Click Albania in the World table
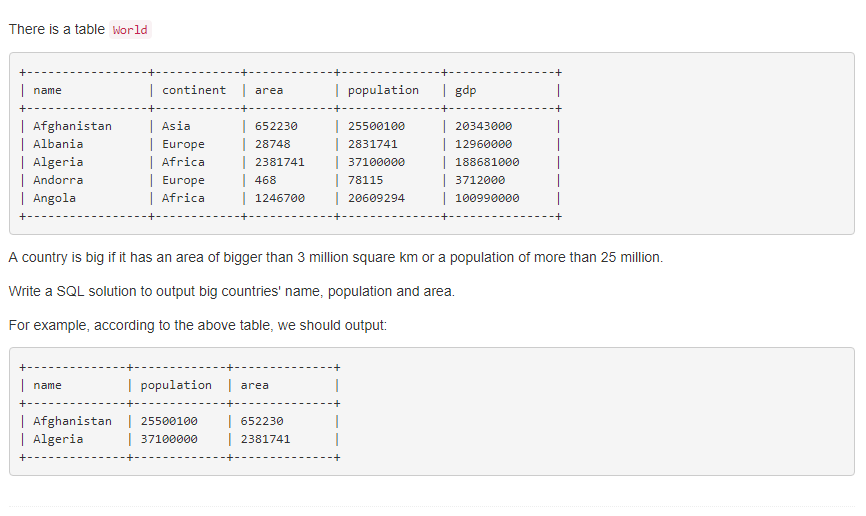This screenshot has height=516, width=866. pos(58,144)
